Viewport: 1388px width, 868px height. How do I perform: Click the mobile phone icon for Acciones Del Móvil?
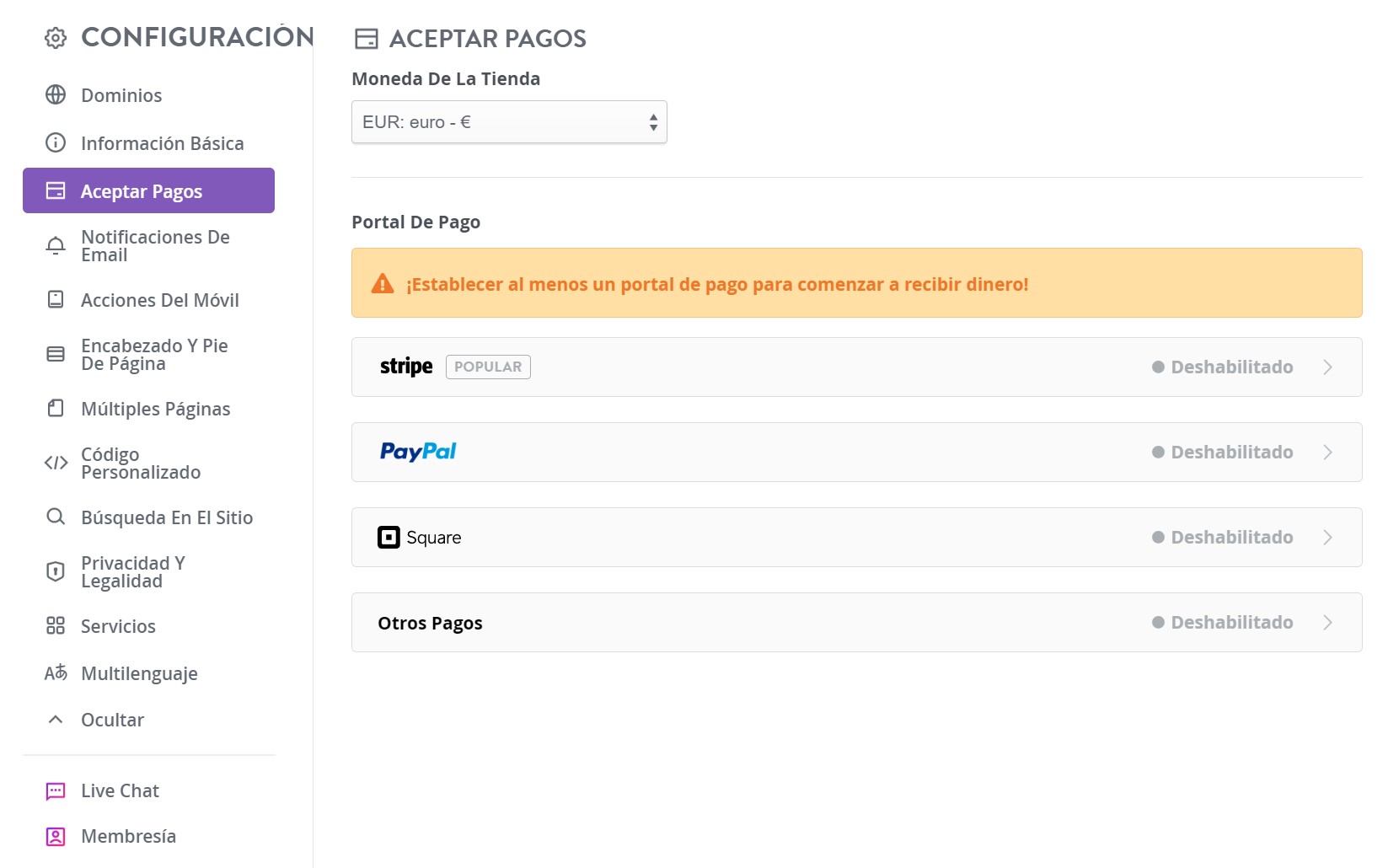[56, 300]
